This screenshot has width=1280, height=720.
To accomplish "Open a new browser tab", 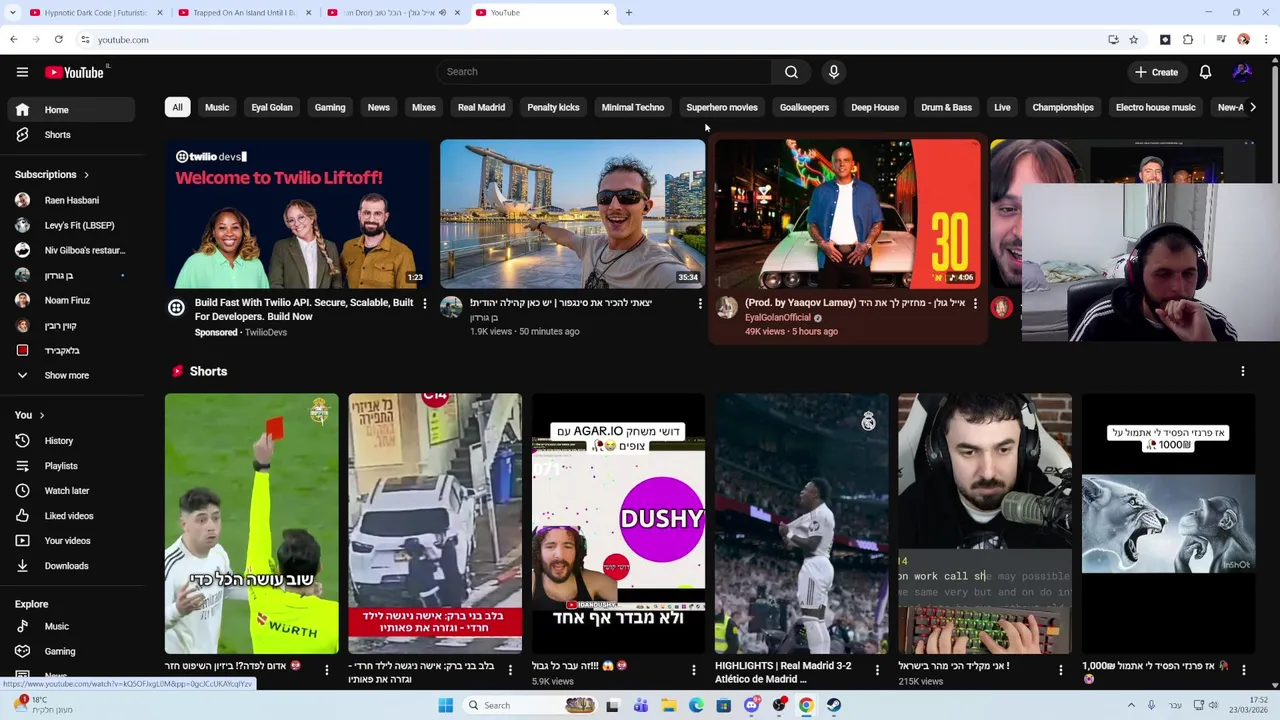I will tap(628, 13).
